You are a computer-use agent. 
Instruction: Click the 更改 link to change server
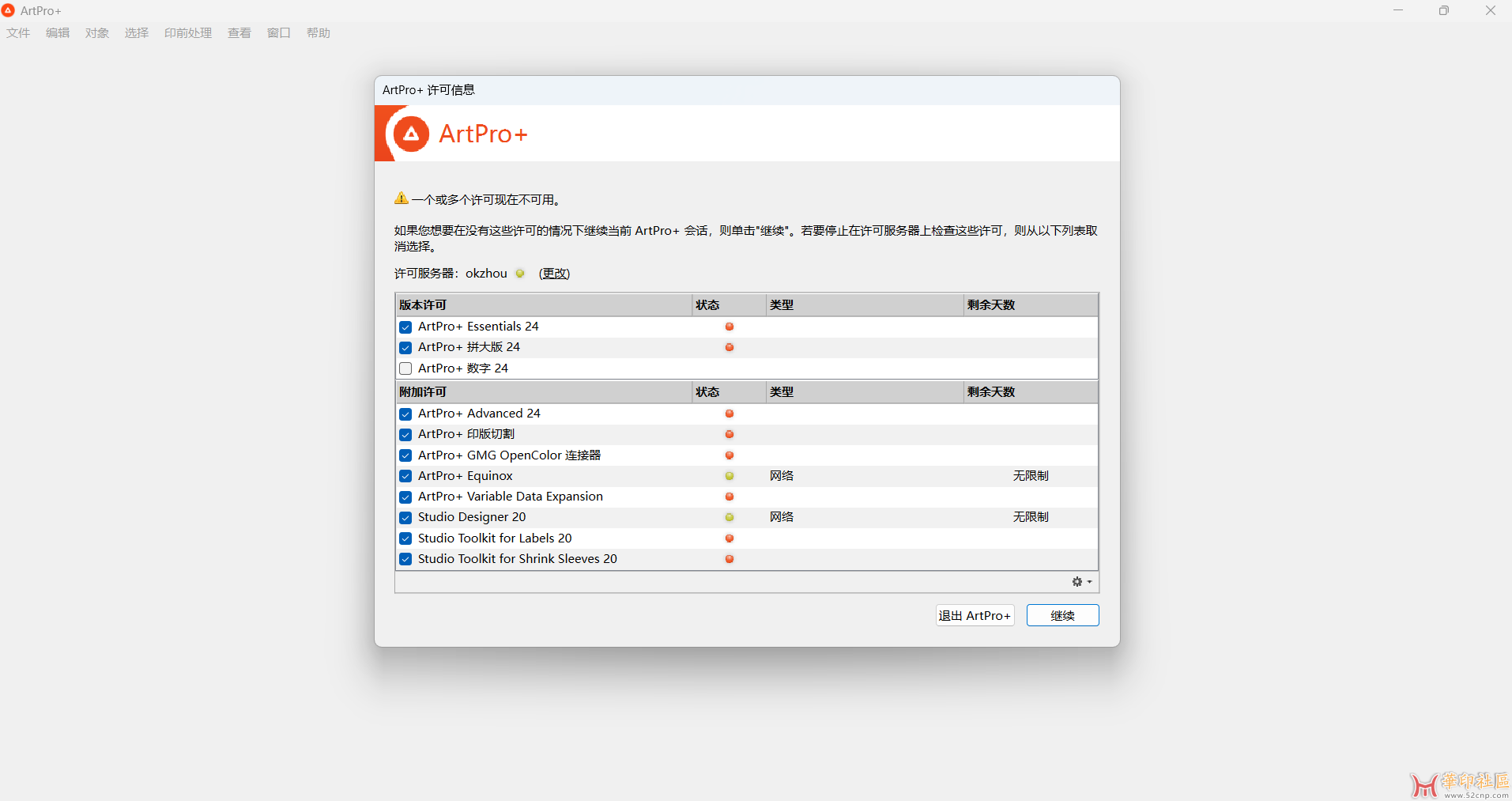click(554, 274)
